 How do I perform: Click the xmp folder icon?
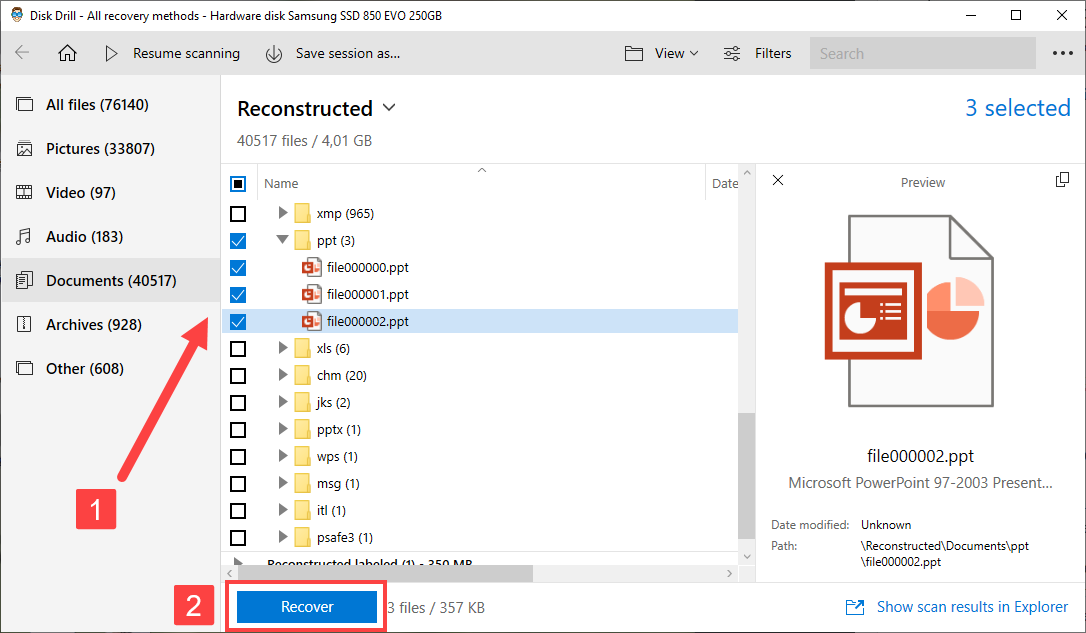pos(302,213)
